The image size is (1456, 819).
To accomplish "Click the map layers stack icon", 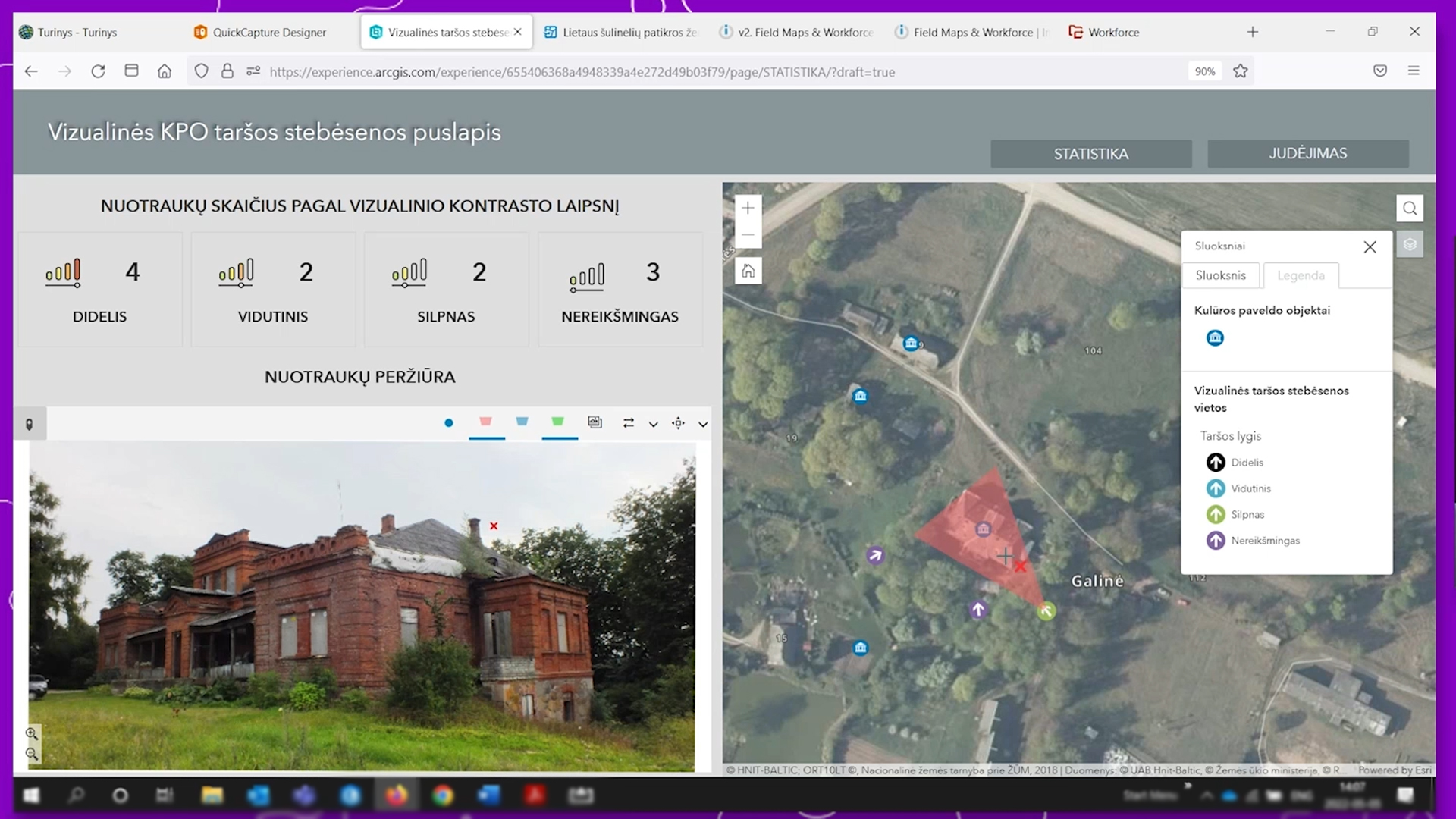I will pos(1409,245).
